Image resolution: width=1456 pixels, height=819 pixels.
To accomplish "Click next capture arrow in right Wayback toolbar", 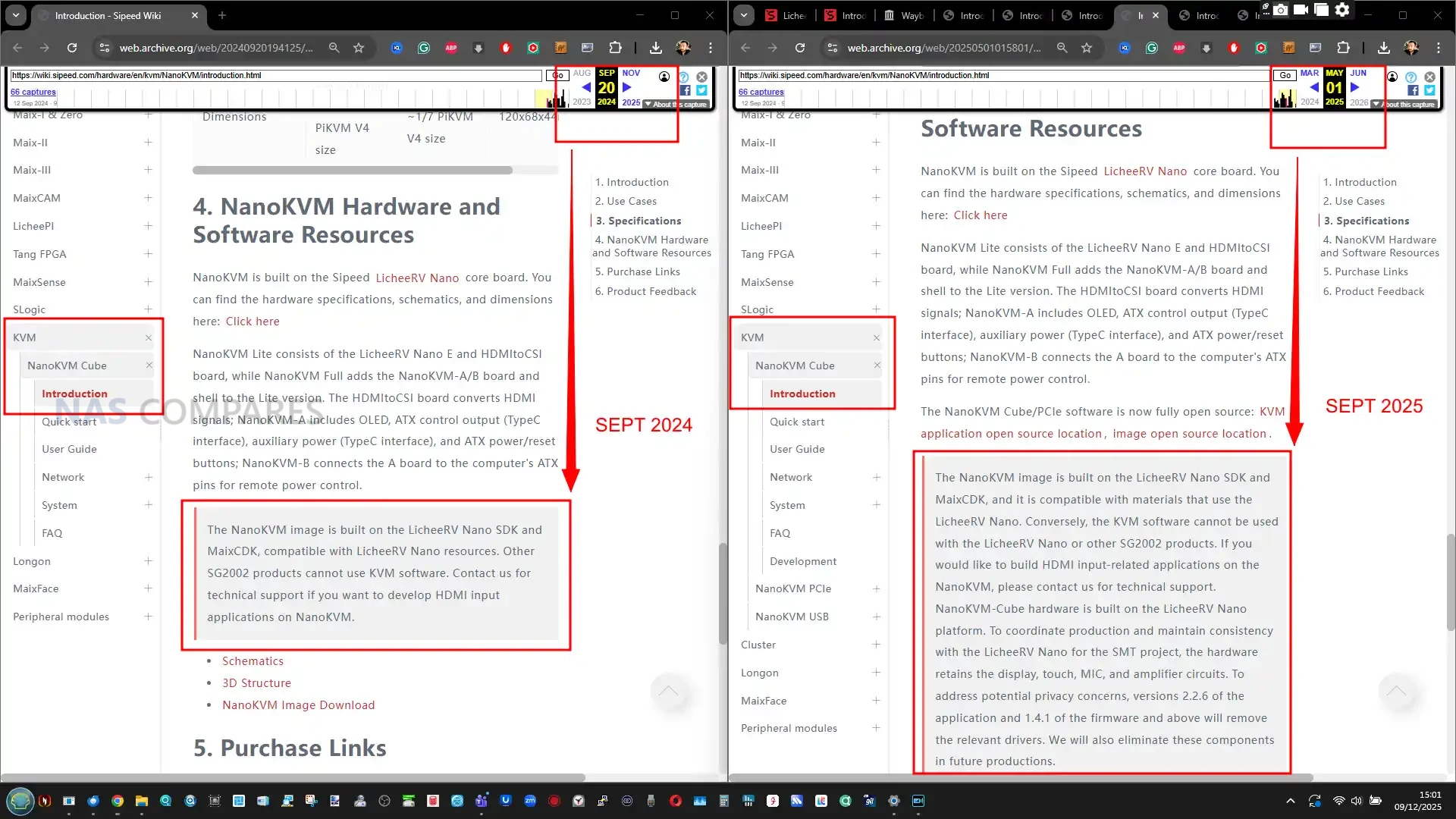I will pyautogui.click(x=1355, y=87).
